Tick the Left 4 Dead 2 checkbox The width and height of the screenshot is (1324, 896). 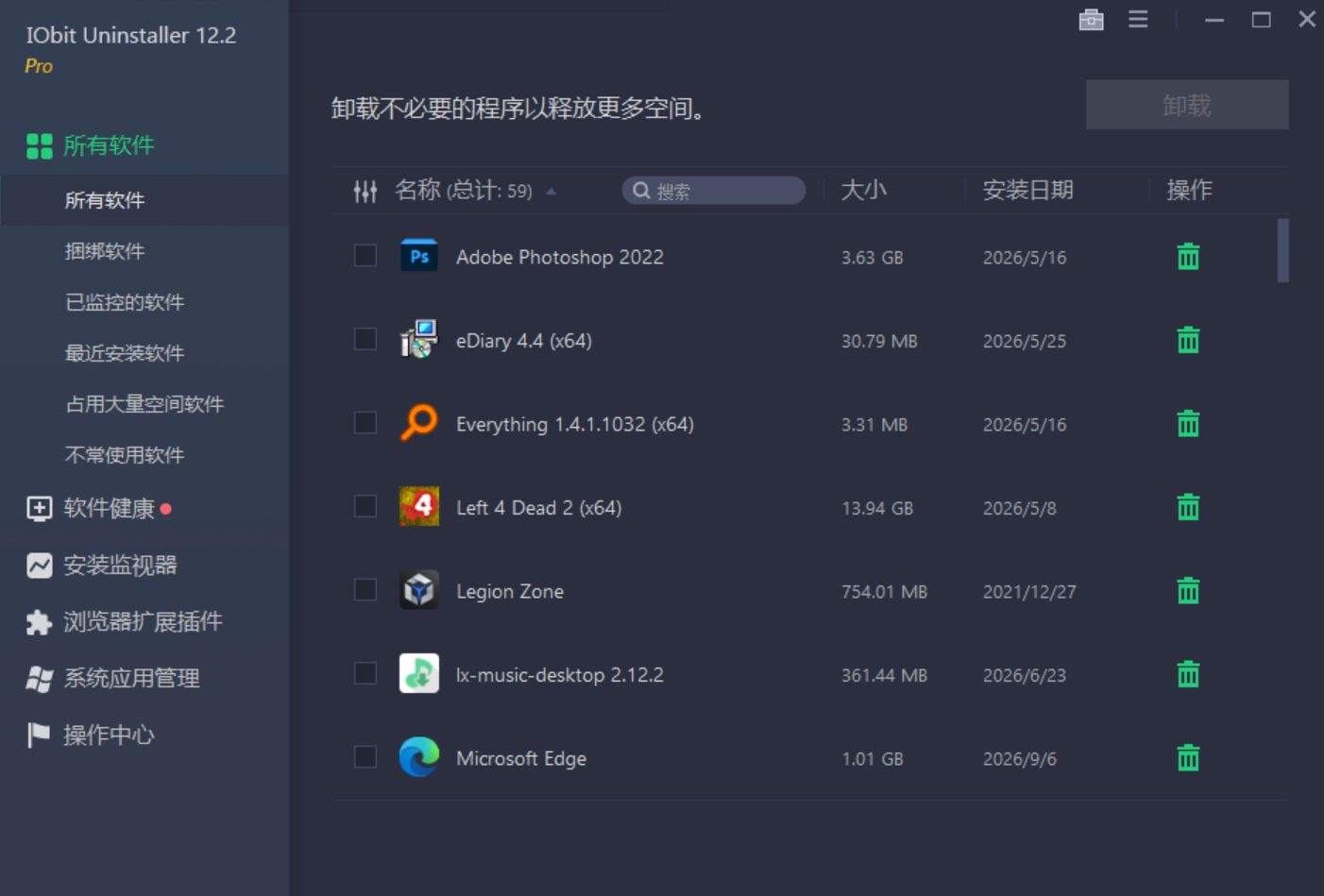point(365,506)
